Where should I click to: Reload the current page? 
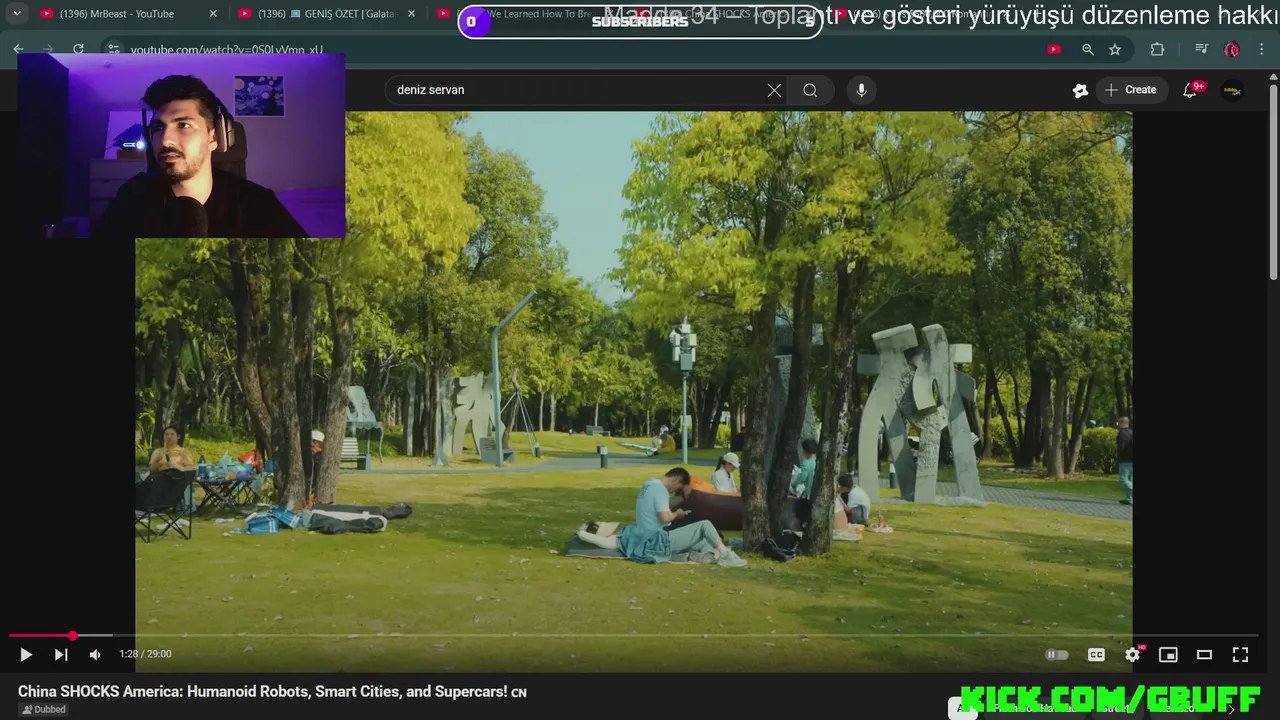[78, 49]
